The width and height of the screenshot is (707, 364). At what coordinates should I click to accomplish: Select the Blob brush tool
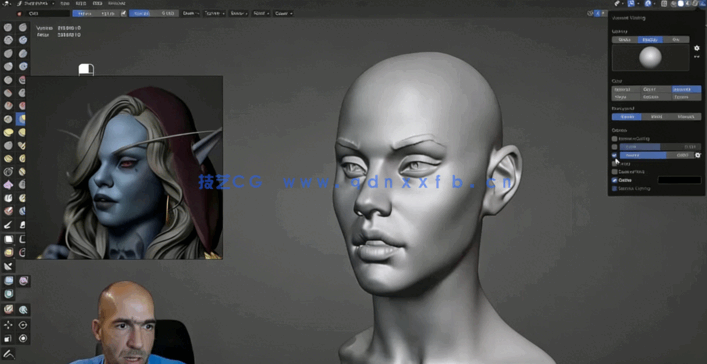tap(23, 67)
